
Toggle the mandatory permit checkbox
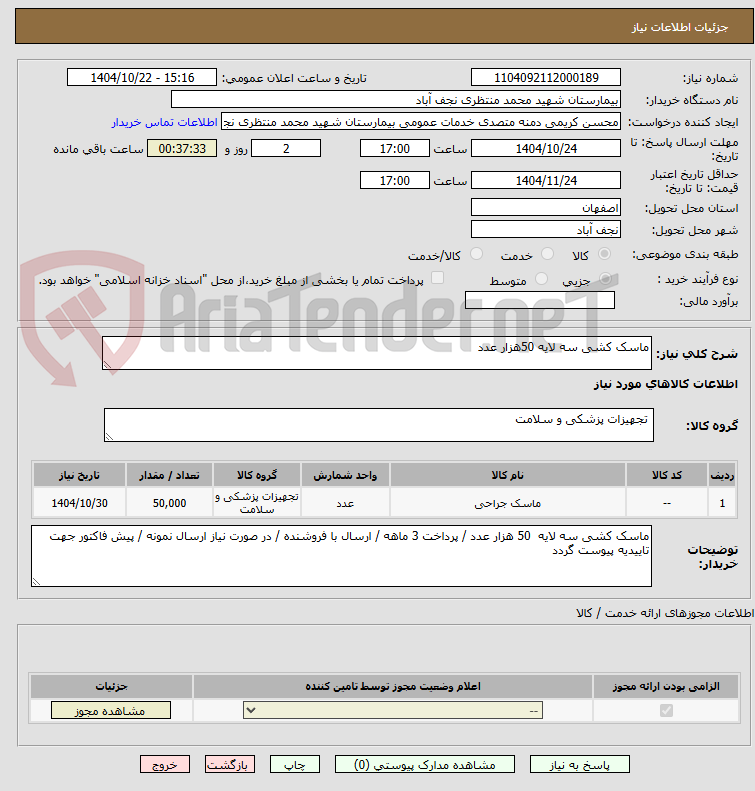[666, 710]
